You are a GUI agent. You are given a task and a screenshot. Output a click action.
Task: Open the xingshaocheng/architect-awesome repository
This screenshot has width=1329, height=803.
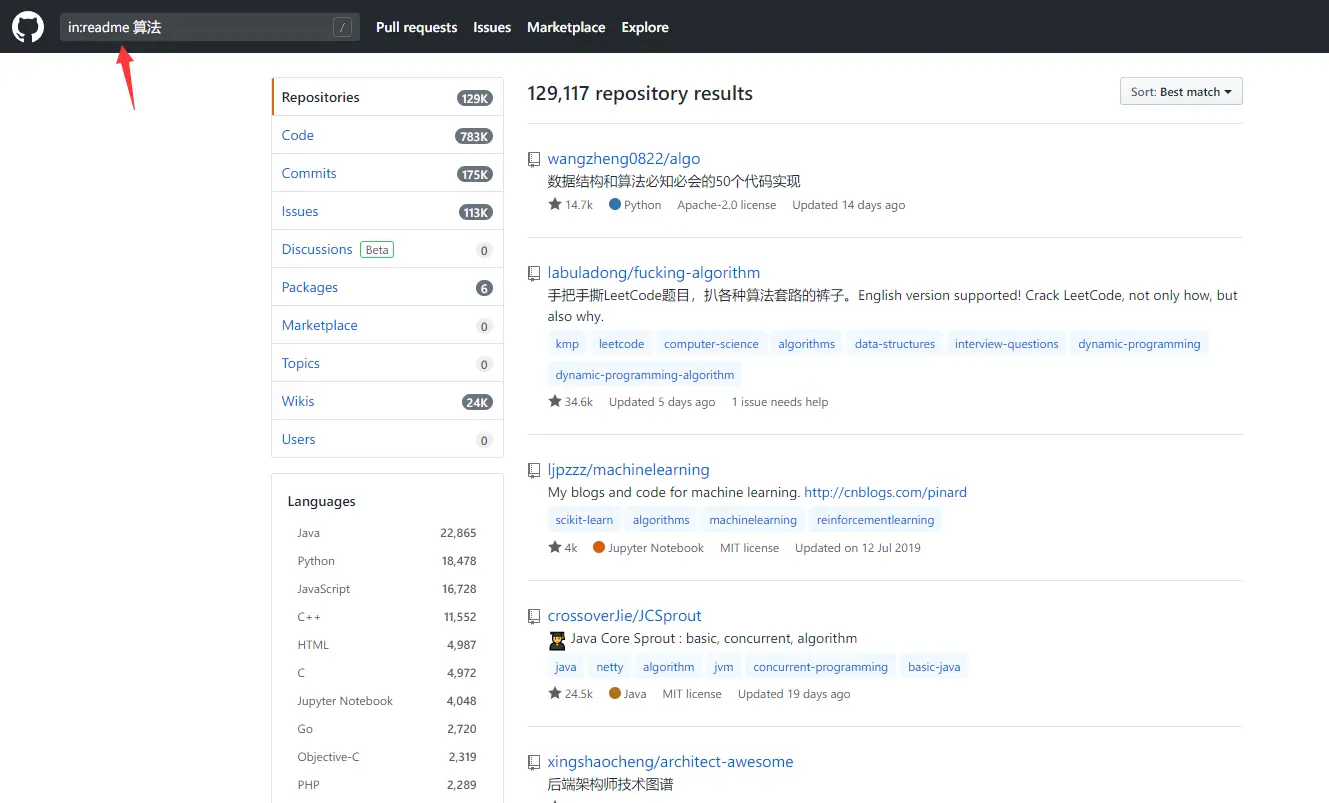(x=671, y=762)
